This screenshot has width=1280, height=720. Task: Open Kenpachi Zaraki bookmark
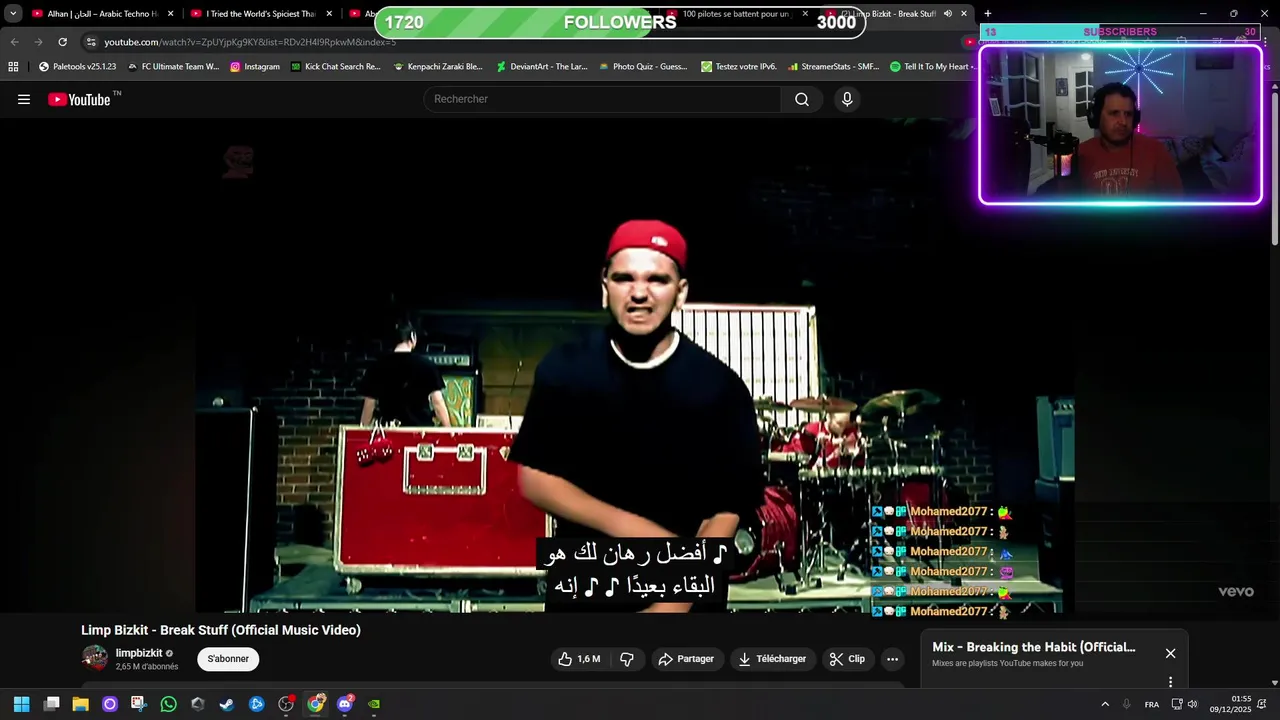pos(438,67)
